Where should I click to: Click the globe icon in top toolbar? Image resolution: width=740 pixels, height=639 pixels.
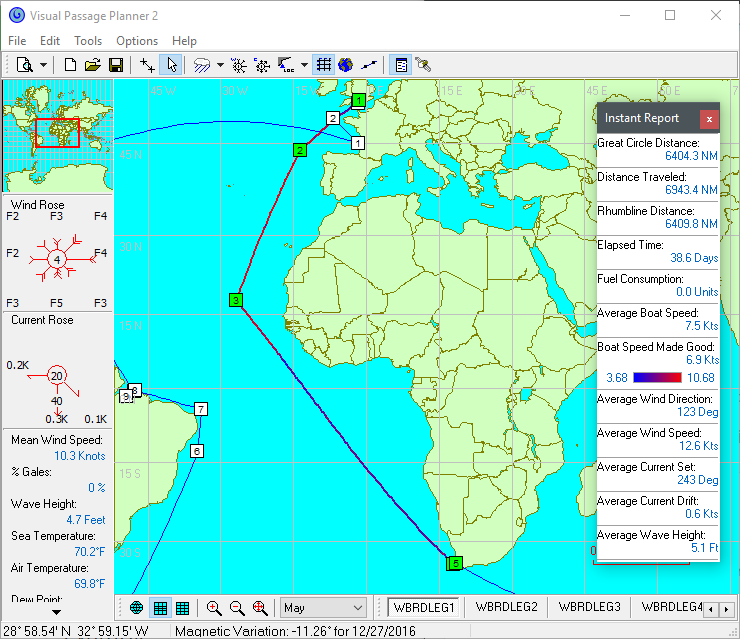pos(345,65)
